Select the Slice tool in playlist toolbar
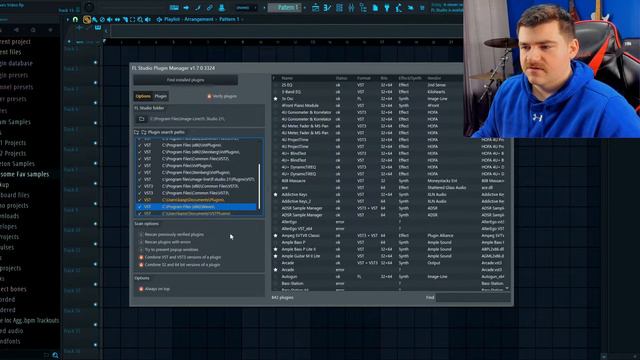 pyautogui.click(x=125, y=19)
